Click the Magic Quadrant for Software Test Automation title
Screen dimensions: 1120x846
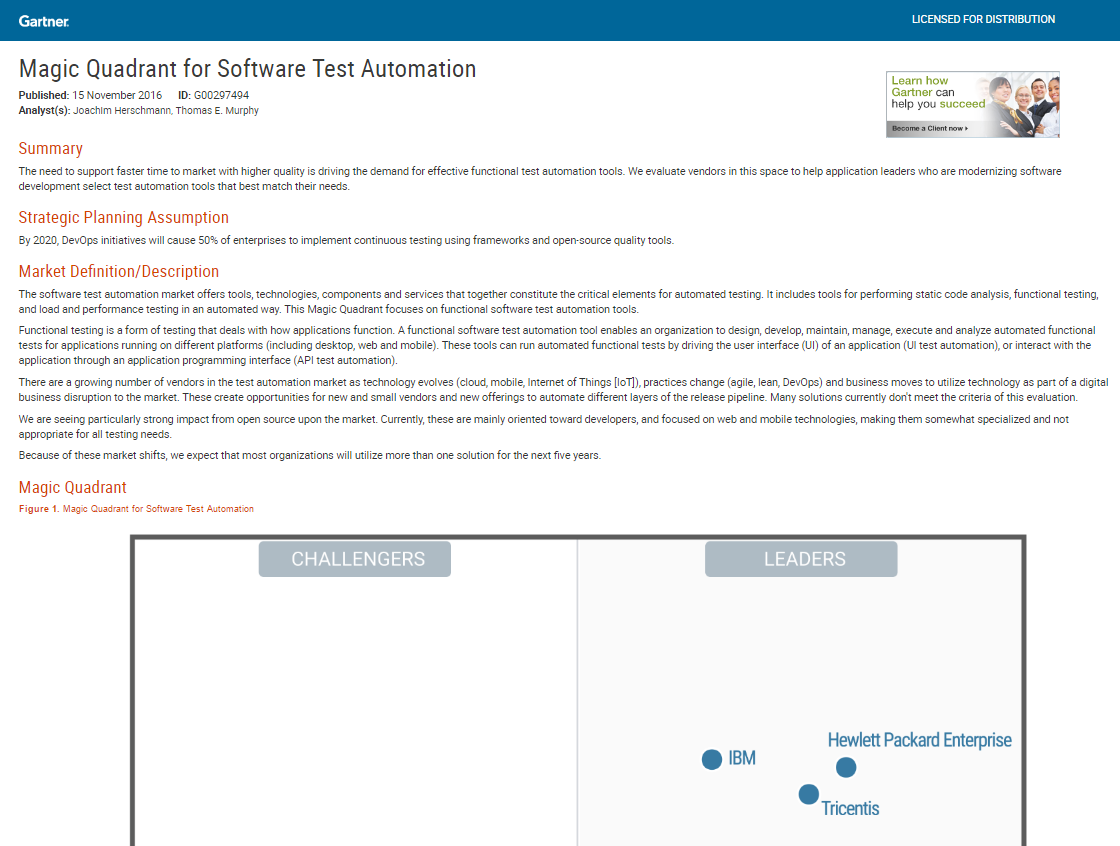(x=247, y=69)
